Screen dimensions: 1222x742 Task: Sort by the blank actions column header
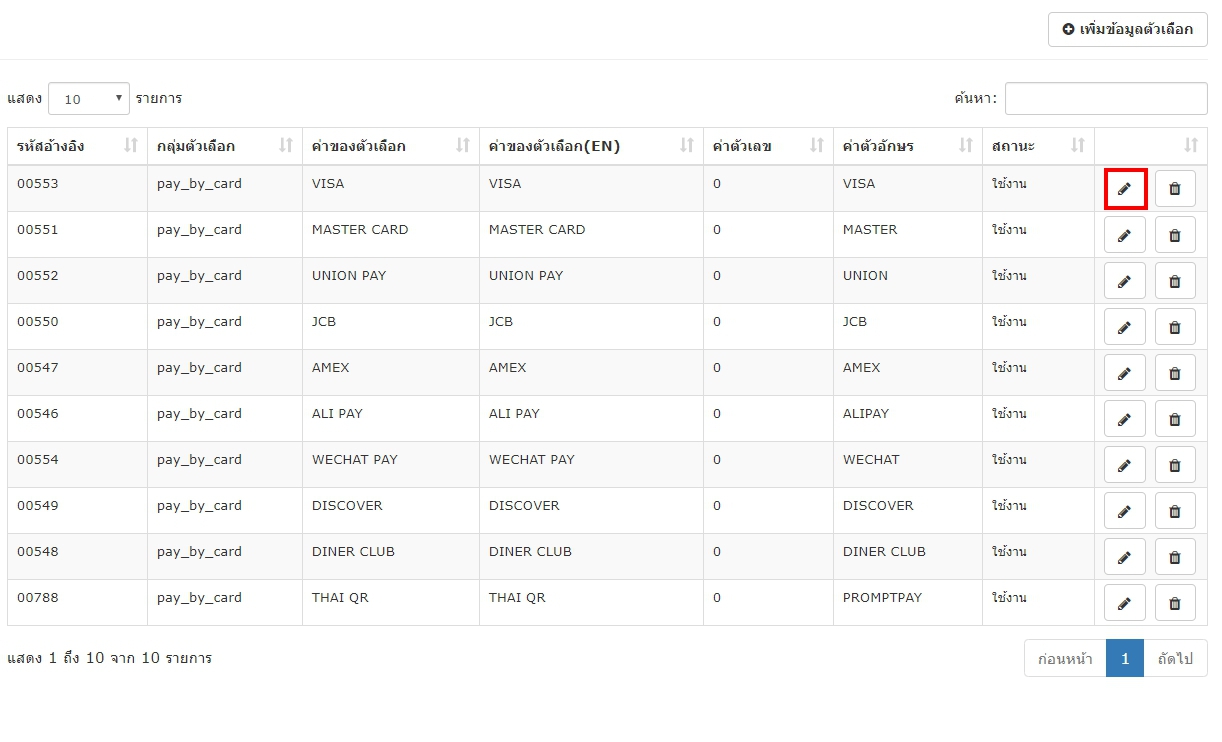click(1151, 146)
